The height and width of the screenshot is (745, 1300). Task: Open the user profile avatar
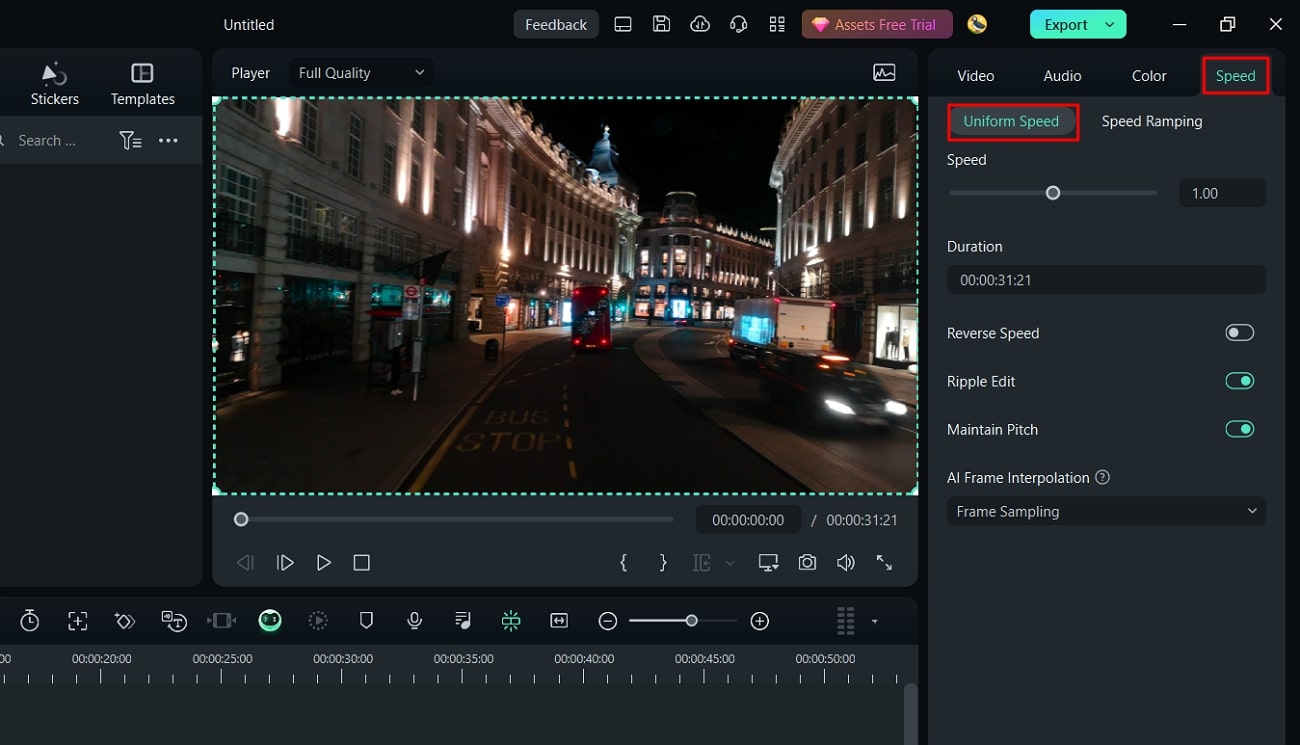point(977,24)
